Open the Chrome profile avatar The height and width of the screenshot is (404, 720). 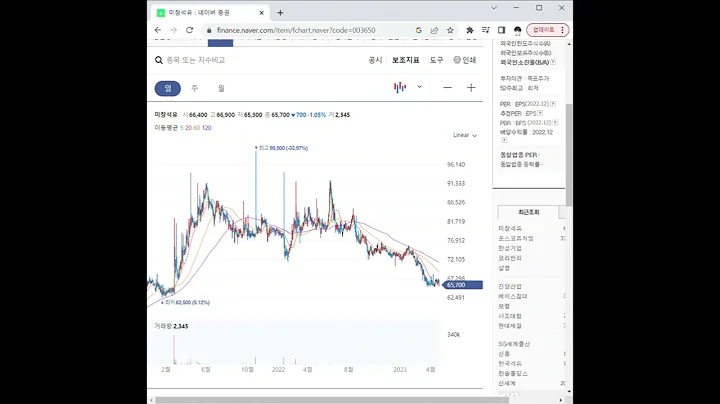pos(518,30)
